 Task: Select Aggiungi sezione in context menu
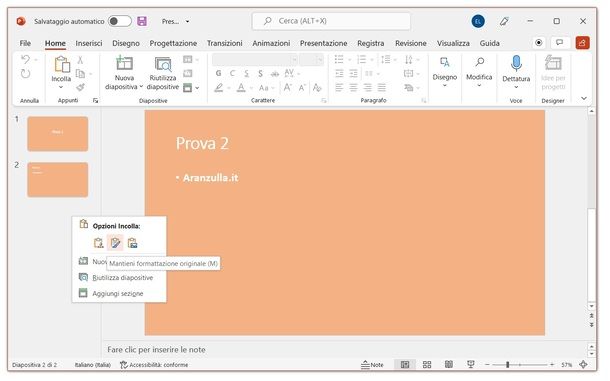point(119,293)
